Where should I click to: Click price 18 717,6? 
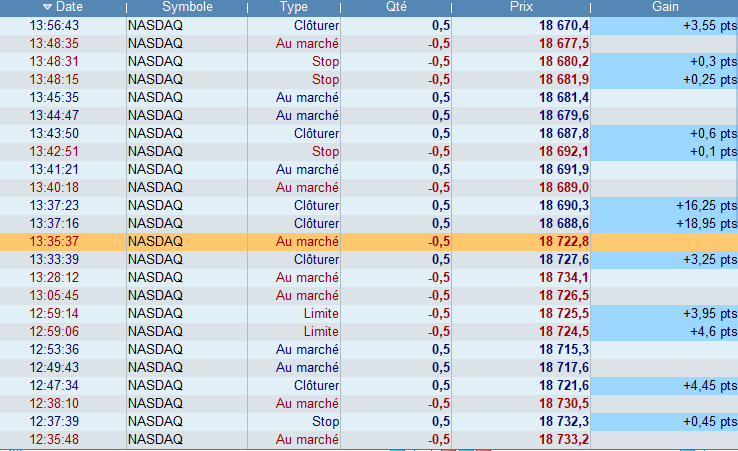click(564, 367)
